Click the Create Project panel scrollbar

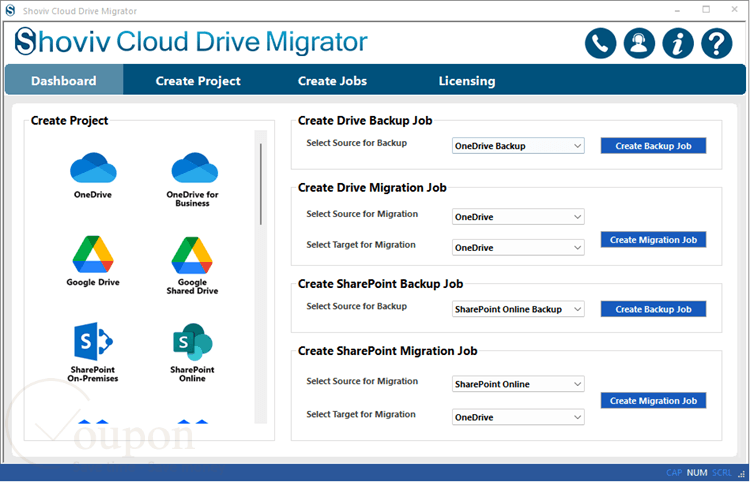tap(261, 184)
